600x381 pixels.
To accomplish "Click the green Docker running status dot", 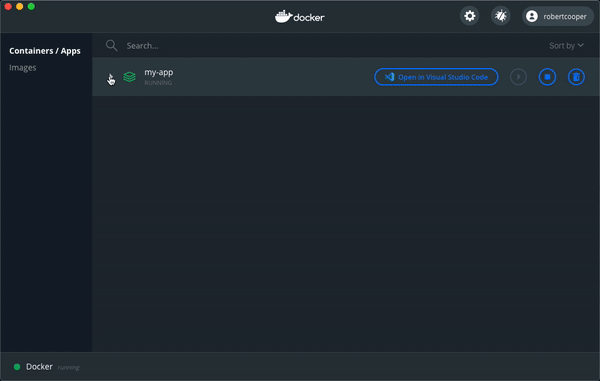I will point(17,367).
